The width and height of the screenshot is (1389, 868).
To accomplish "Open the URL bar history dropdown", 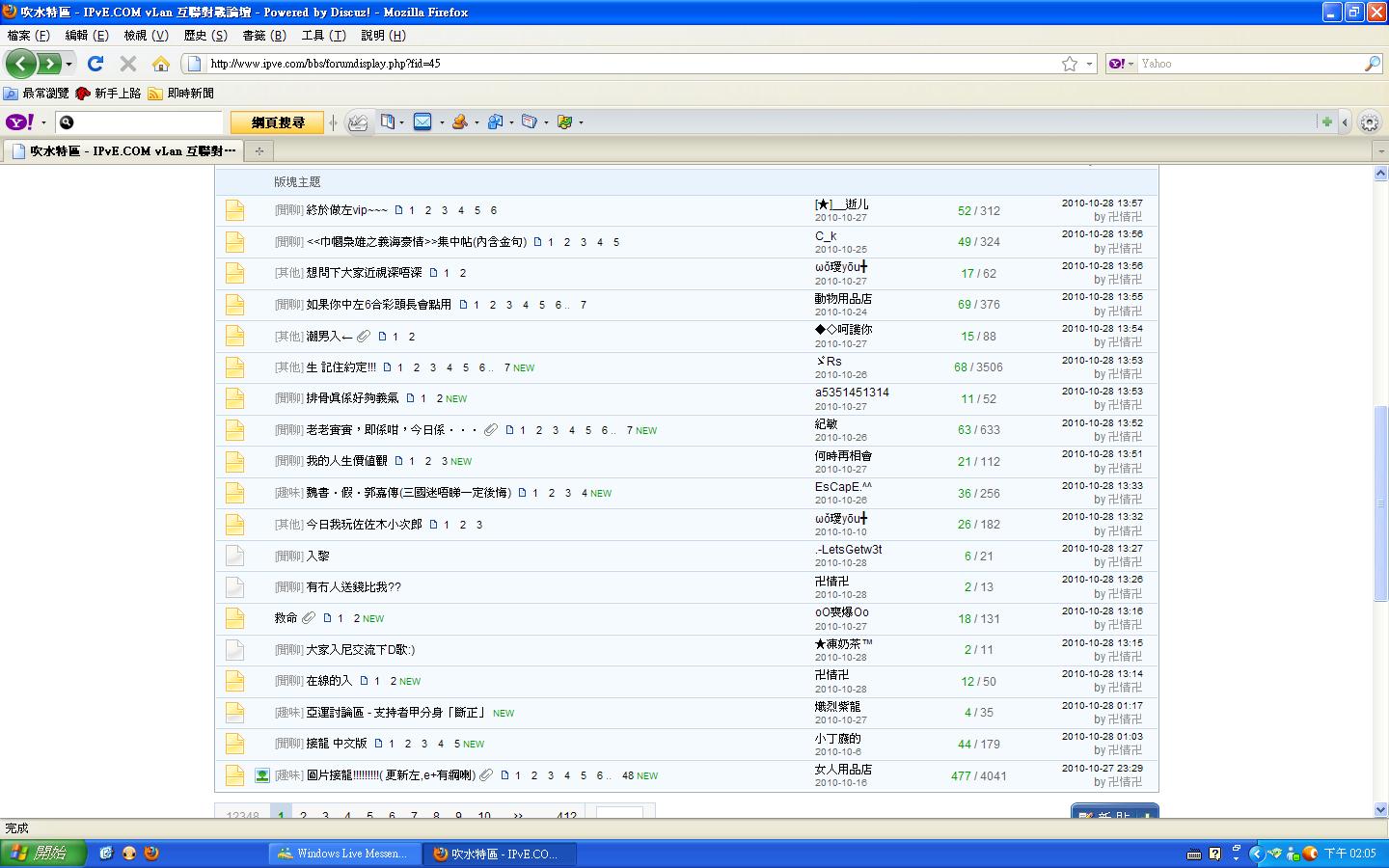I will pyautogui.click(x=1090, y=64).
